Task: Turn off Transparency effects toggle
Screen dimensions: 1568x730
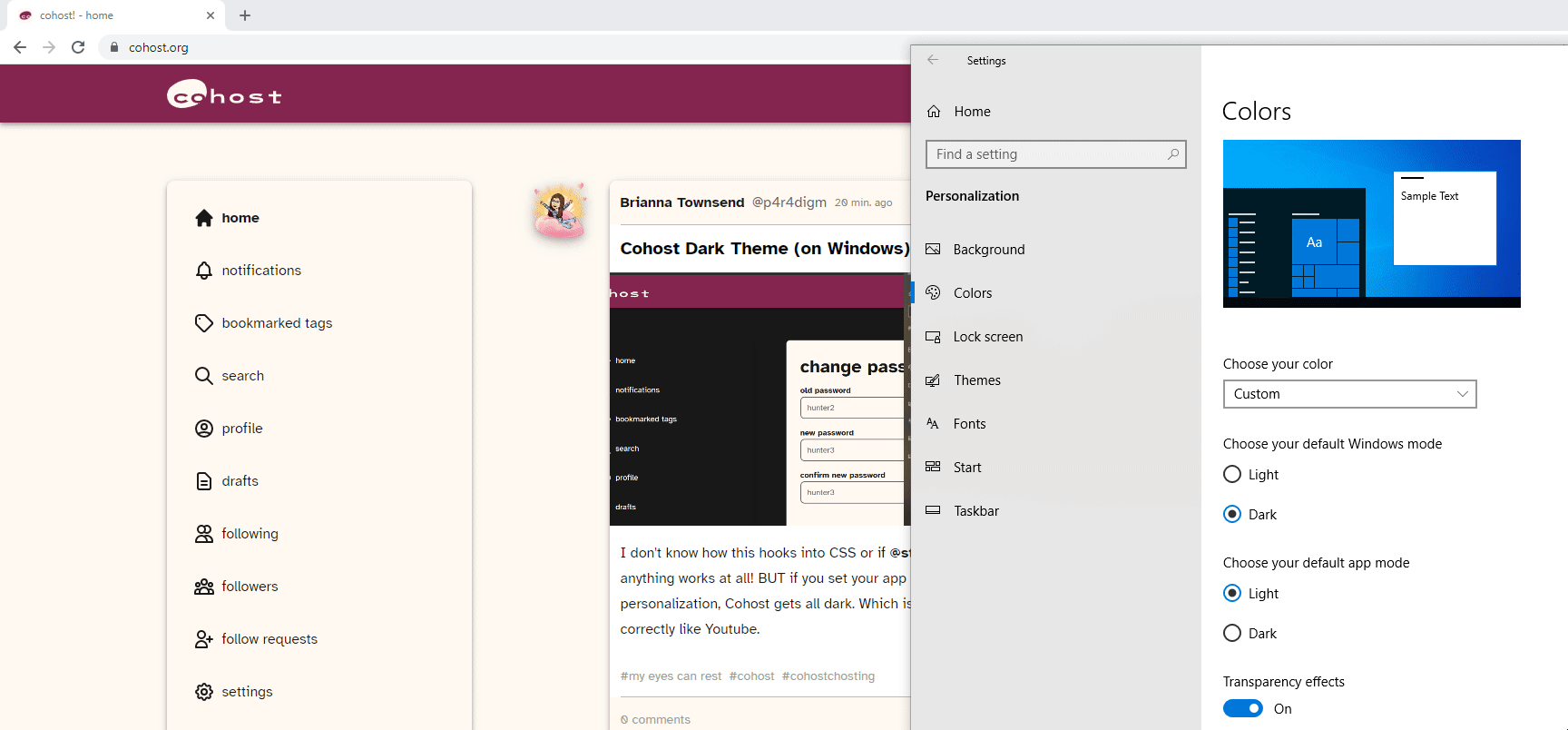Action: pyautogui.click(x=1242, y=708)
